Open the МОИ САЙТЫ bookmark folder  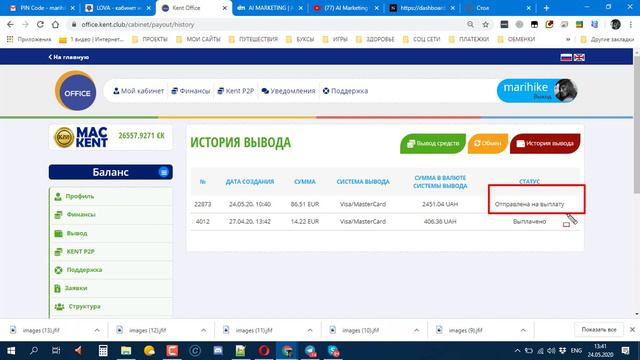click(x=198, y=39)
